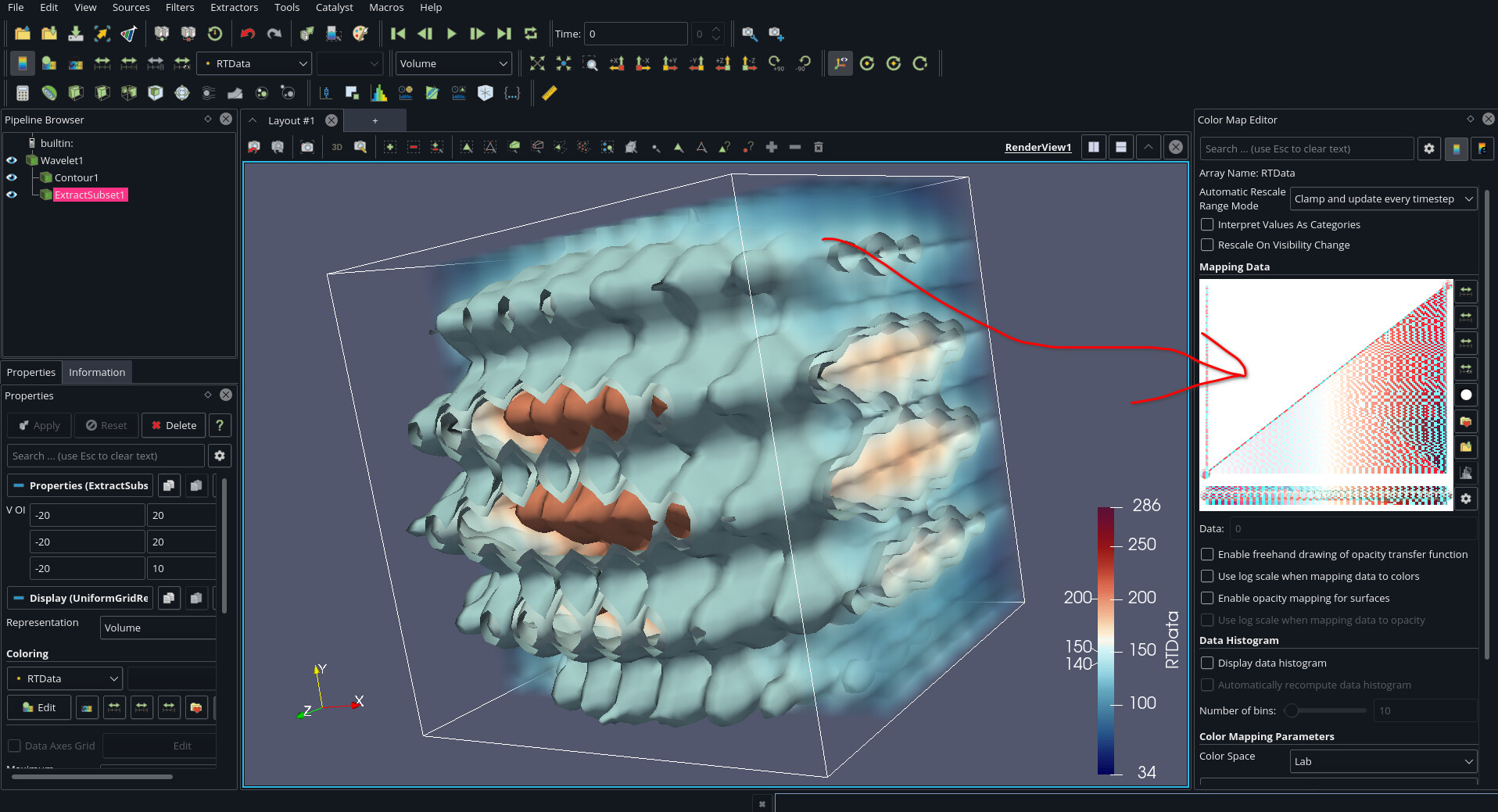Open Volume representation dropdown in toolbar

(453, 63)
